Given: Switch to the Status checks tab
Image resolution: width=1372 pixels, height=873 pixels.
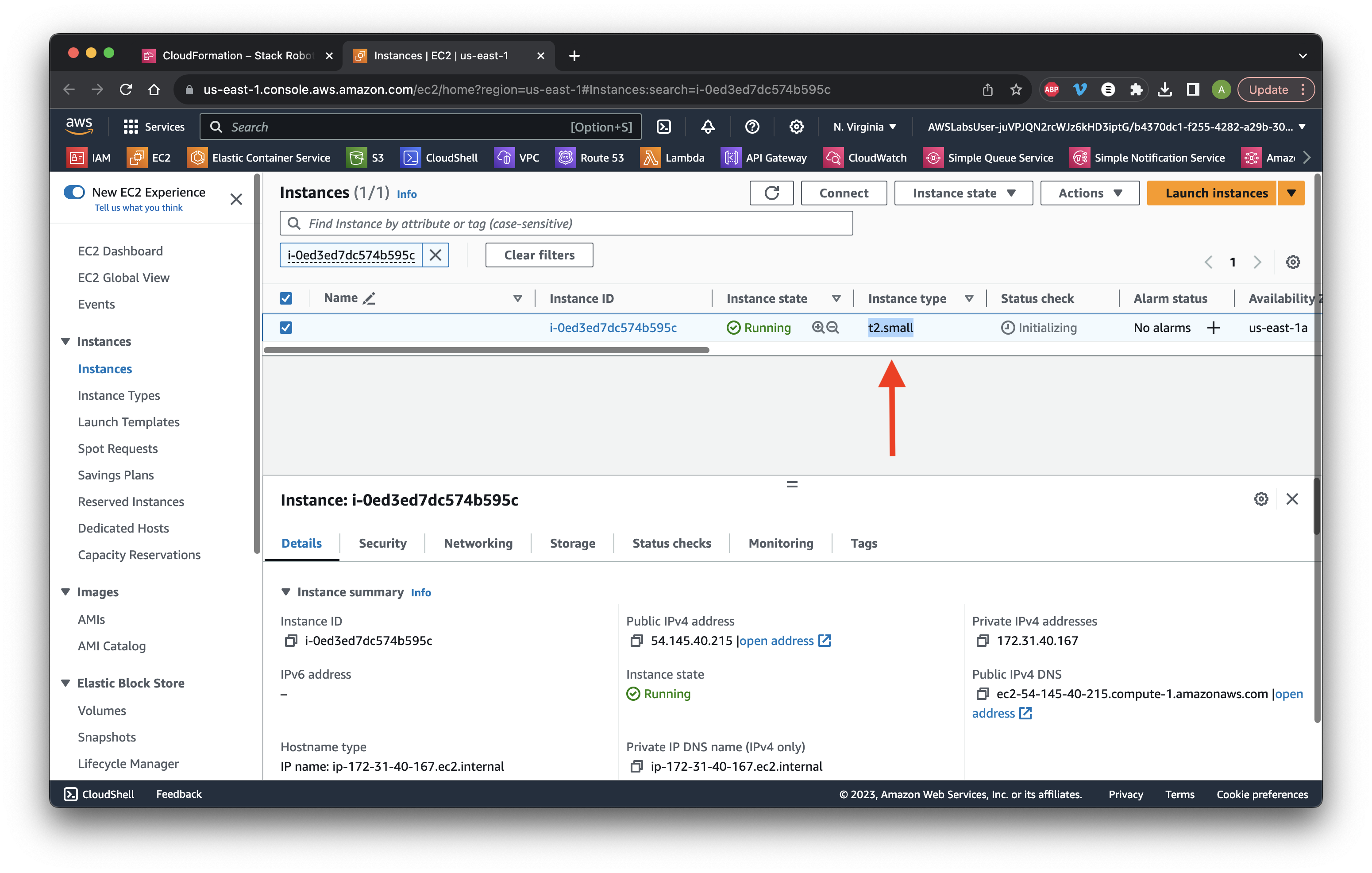Looking at the screenshot, I should pos(671,543).
